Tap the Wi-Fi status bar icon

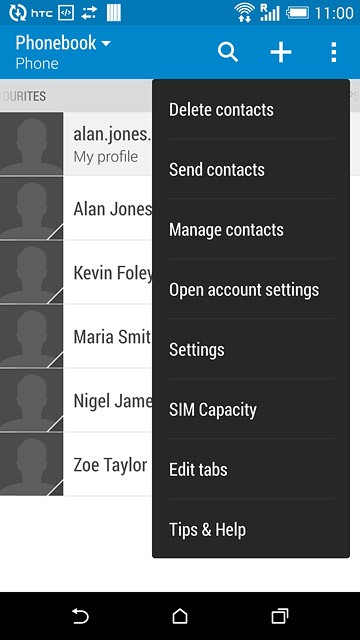click(x=244, y=13)
